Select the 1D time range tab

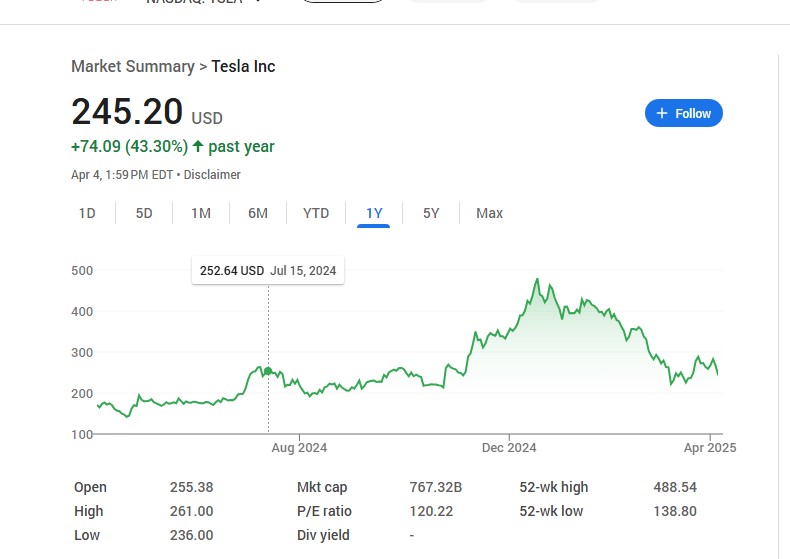87,213
